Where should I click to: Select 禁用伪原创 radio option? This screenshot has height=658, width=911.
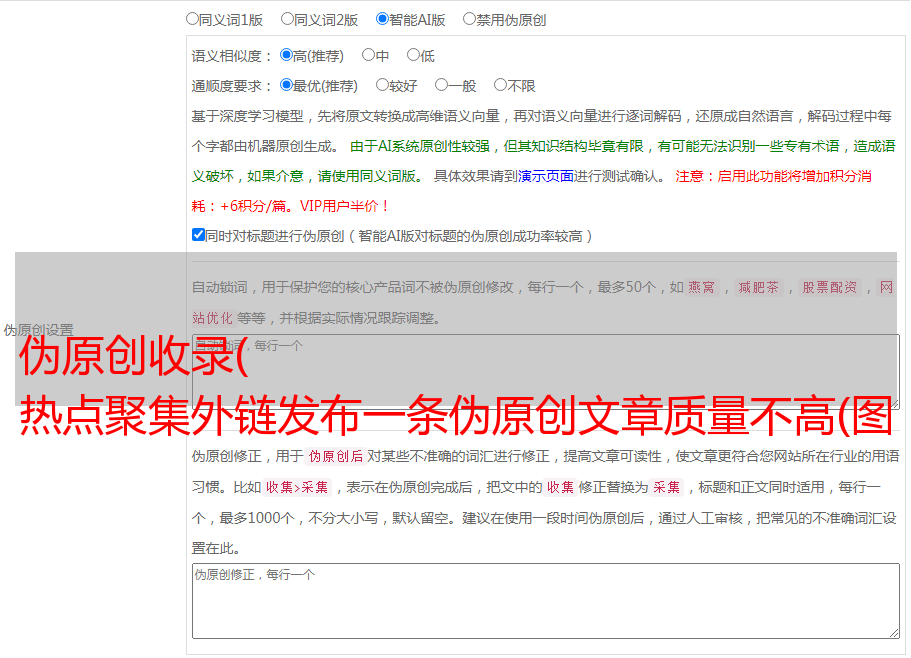[469, 19]
